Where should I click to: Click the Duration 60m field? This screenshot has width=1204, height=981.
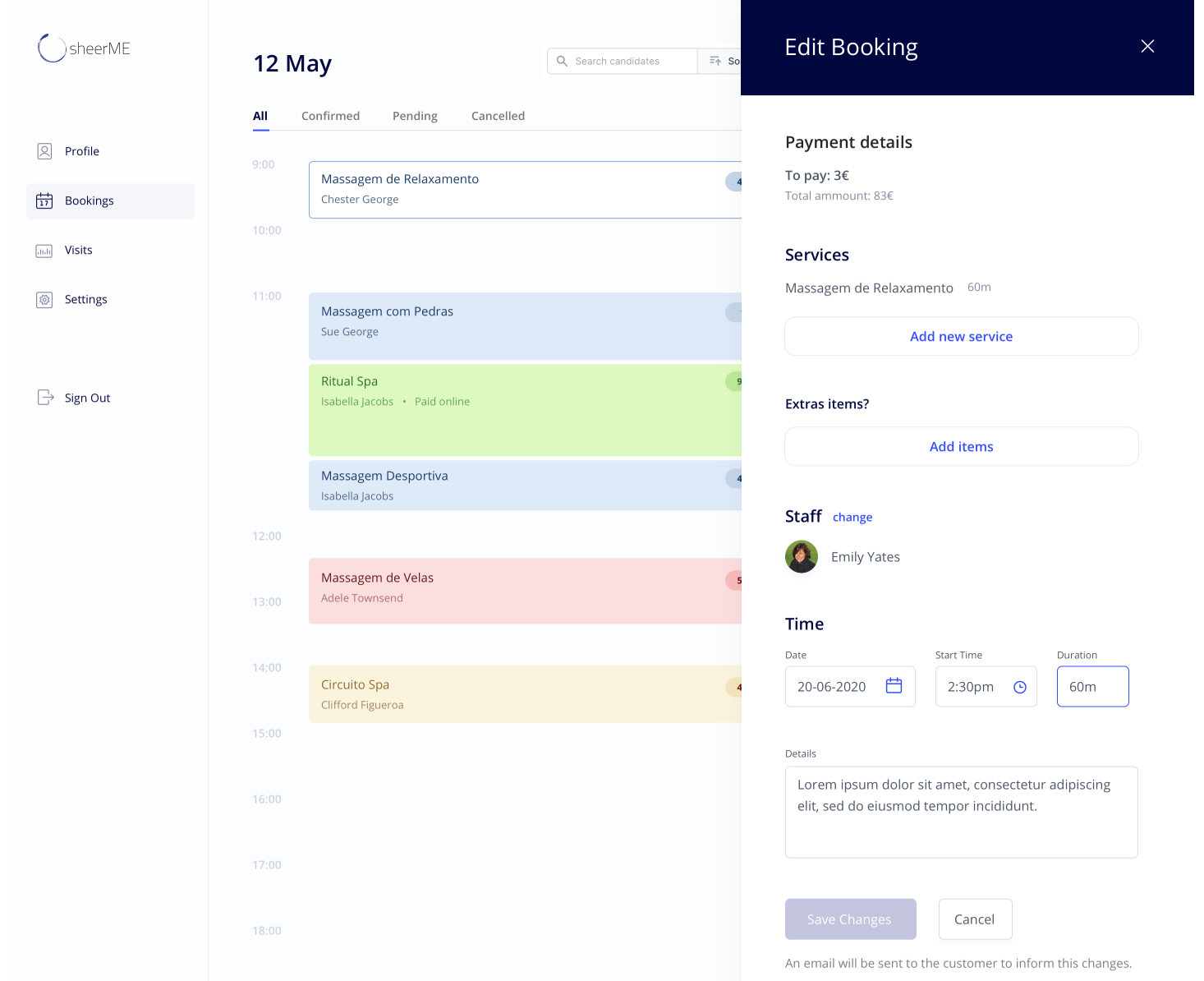click(1092, 686)
